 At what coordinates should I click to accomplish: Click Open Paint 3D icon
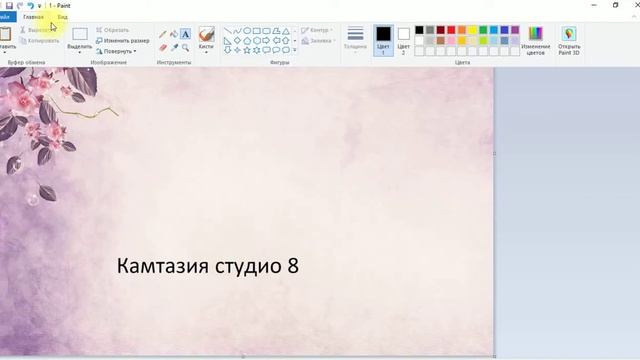[x=569, y=34]
